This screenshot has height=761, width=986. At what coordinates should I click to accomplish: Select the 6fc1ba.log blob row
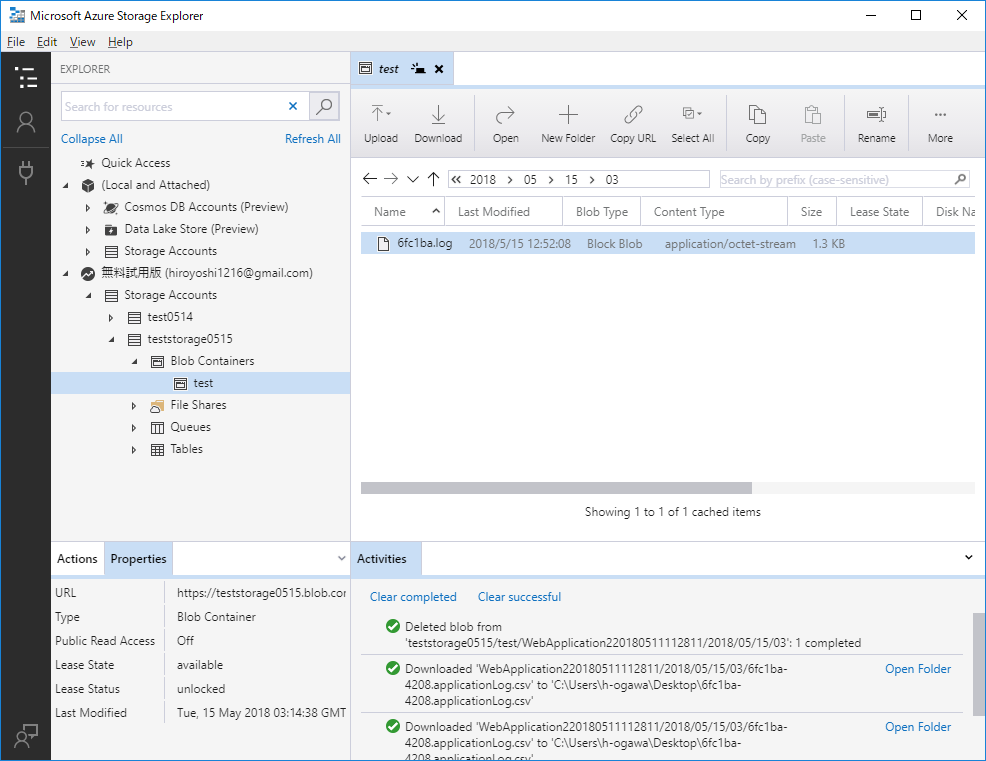(x=668, y=243)
